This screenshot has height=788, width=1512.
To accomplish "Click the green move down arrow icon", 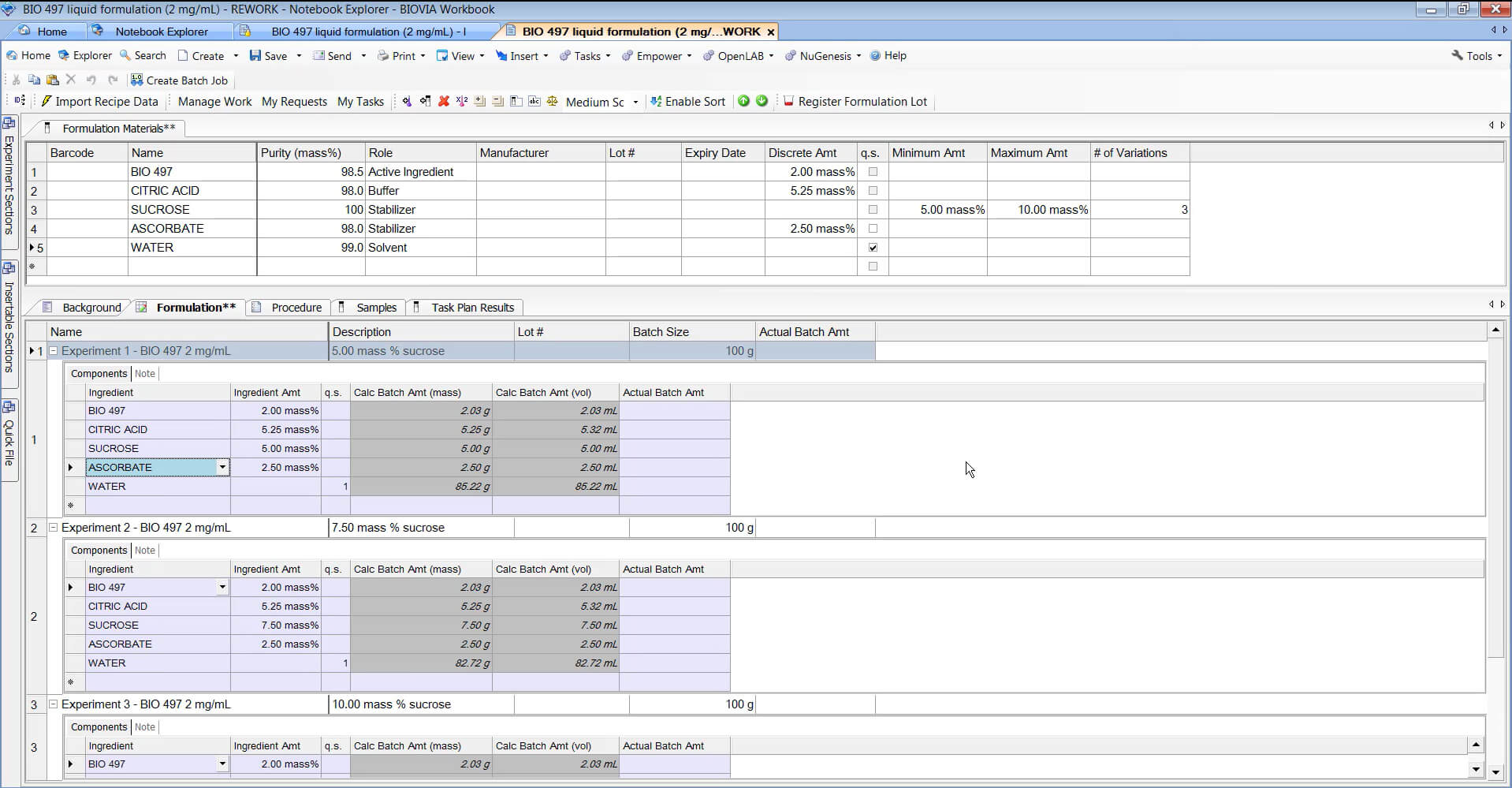I will tap(762, 101).
